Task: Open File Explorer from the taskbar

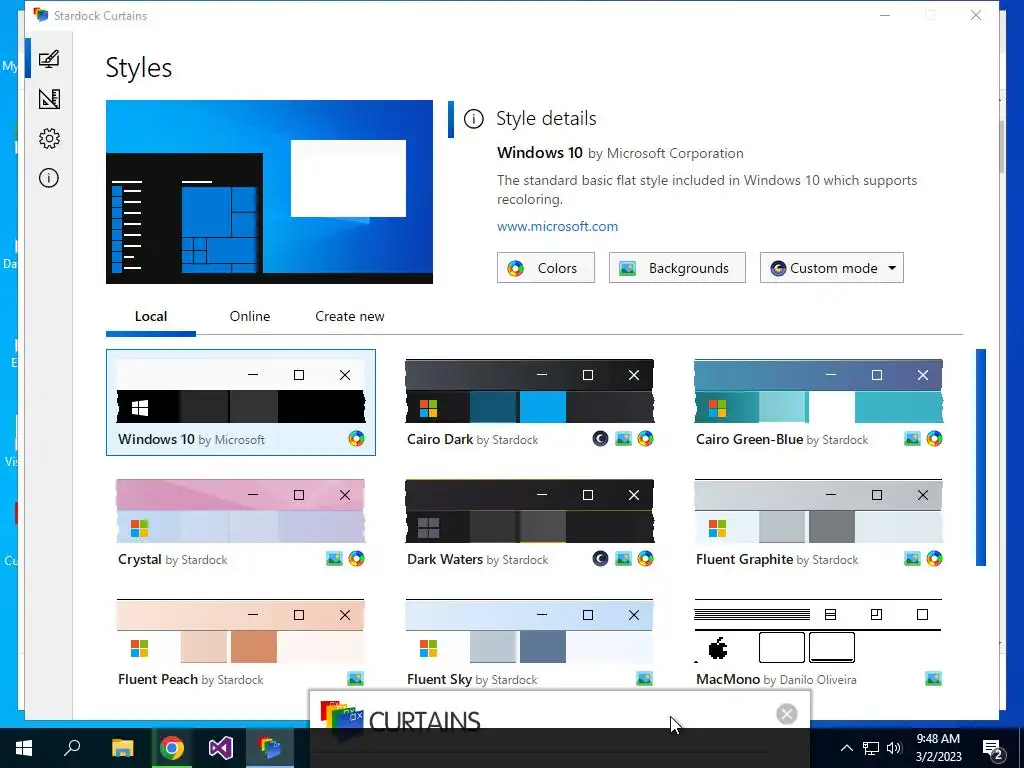Action: coord(122,748)
